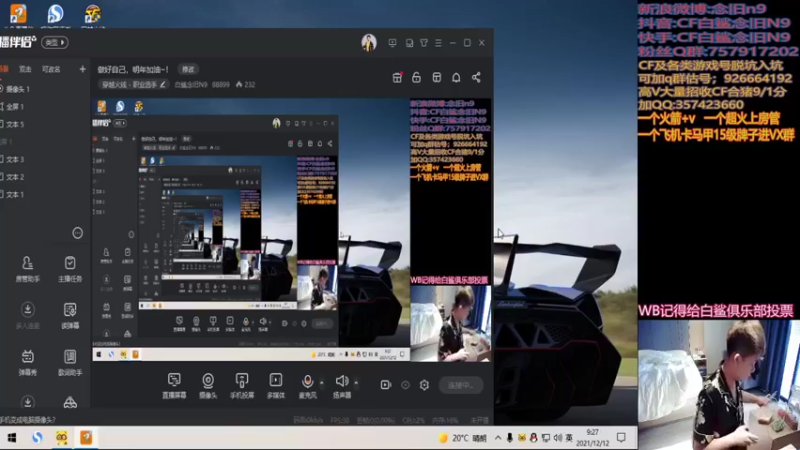This screenshot has width=800, height=450.
Task: Open the skin shirt icon in title bar
Action: tap(423, 43)
